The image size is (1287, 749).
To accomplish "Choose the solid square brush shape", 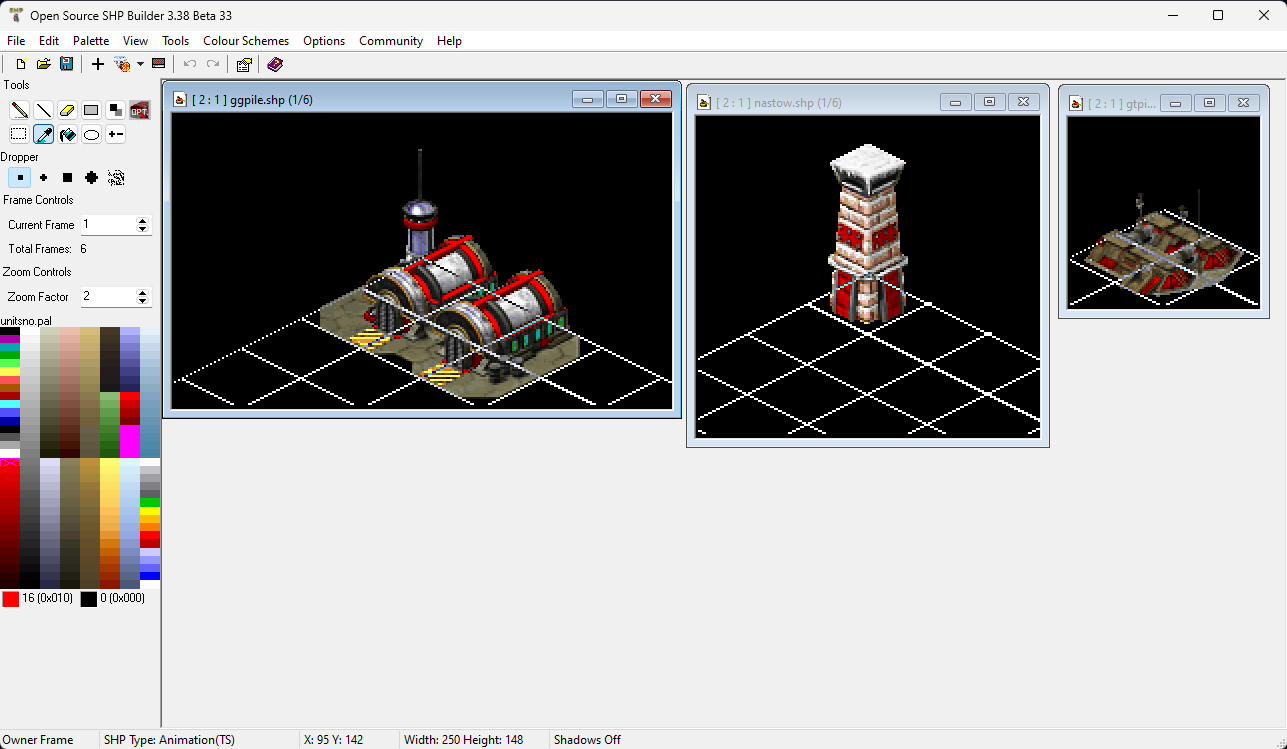I will coord(67,177).
